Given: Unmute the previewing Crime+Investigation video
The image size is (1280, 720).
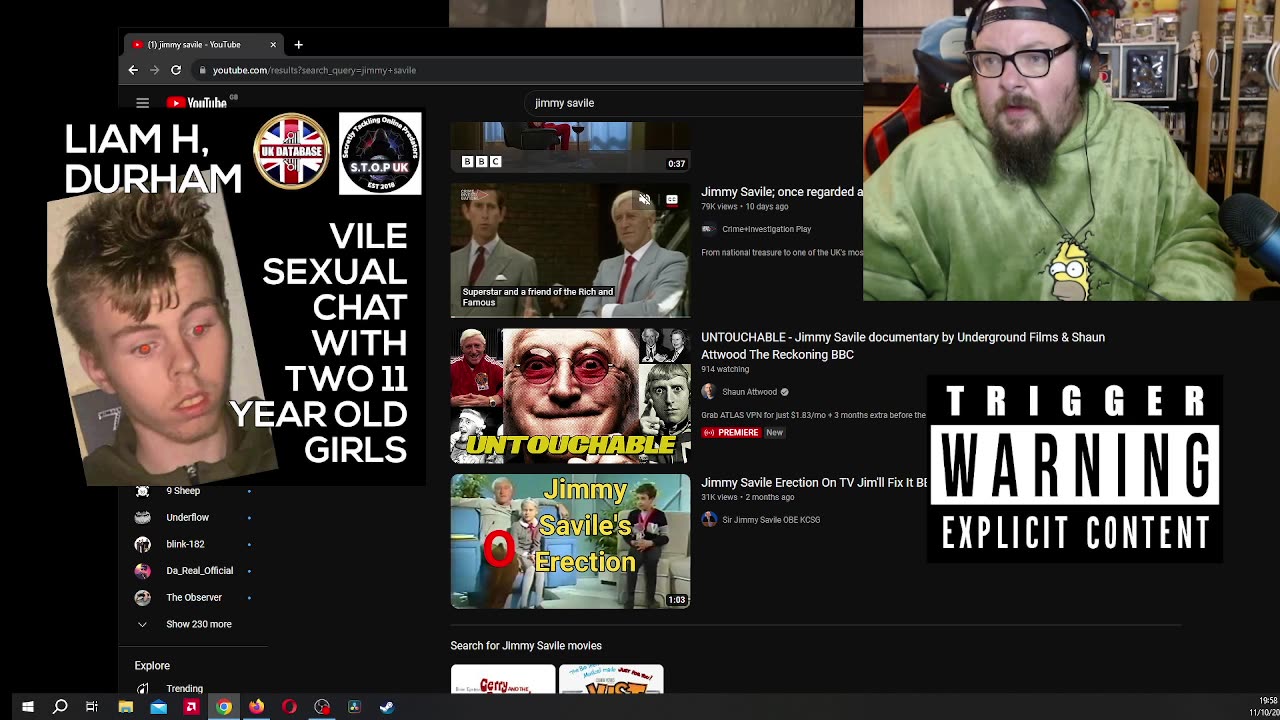Looking at the screenshot, I should (x=645, y=200).
